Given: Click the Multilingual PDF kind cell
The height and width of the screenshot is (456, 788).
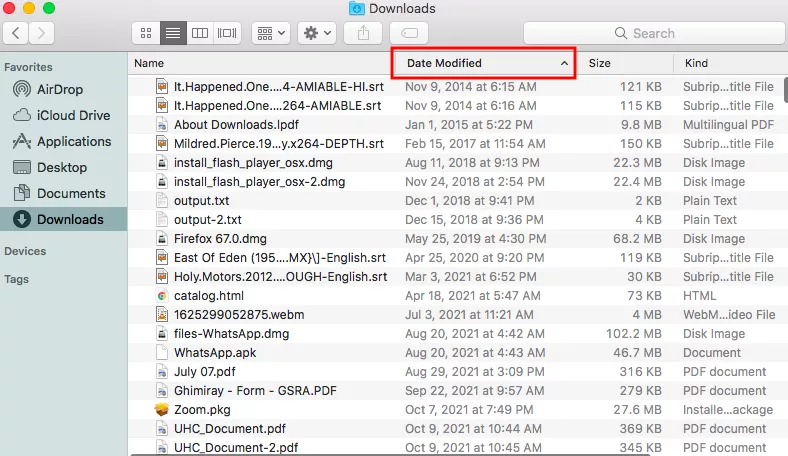Looking at the screenshot, I should [x=728, y=125].
